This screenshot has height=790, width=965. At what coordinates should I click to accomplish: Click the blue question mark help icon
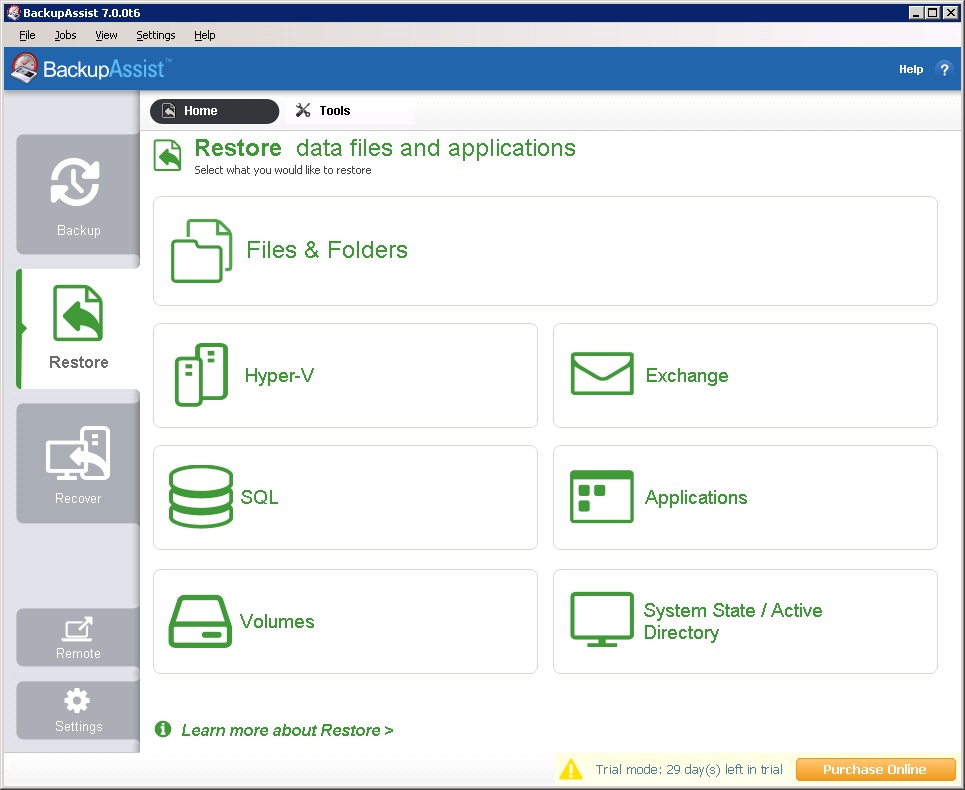[x=943, y=70]
